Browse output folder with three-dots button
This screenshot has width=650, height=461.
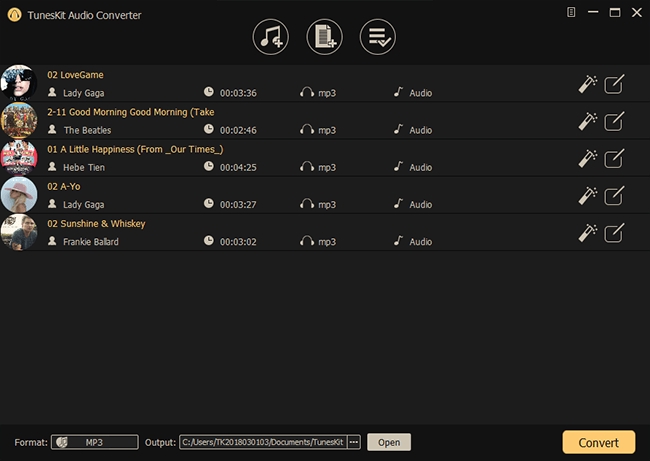[x=354, y=442]
